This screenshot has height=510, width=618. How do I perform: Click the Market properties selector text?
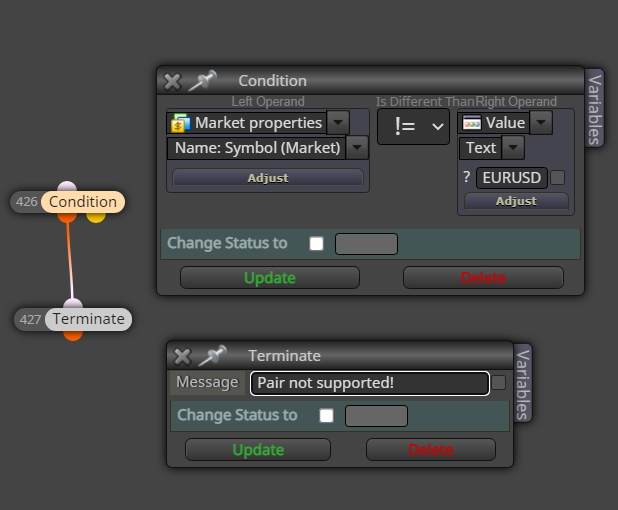point(259,123)
